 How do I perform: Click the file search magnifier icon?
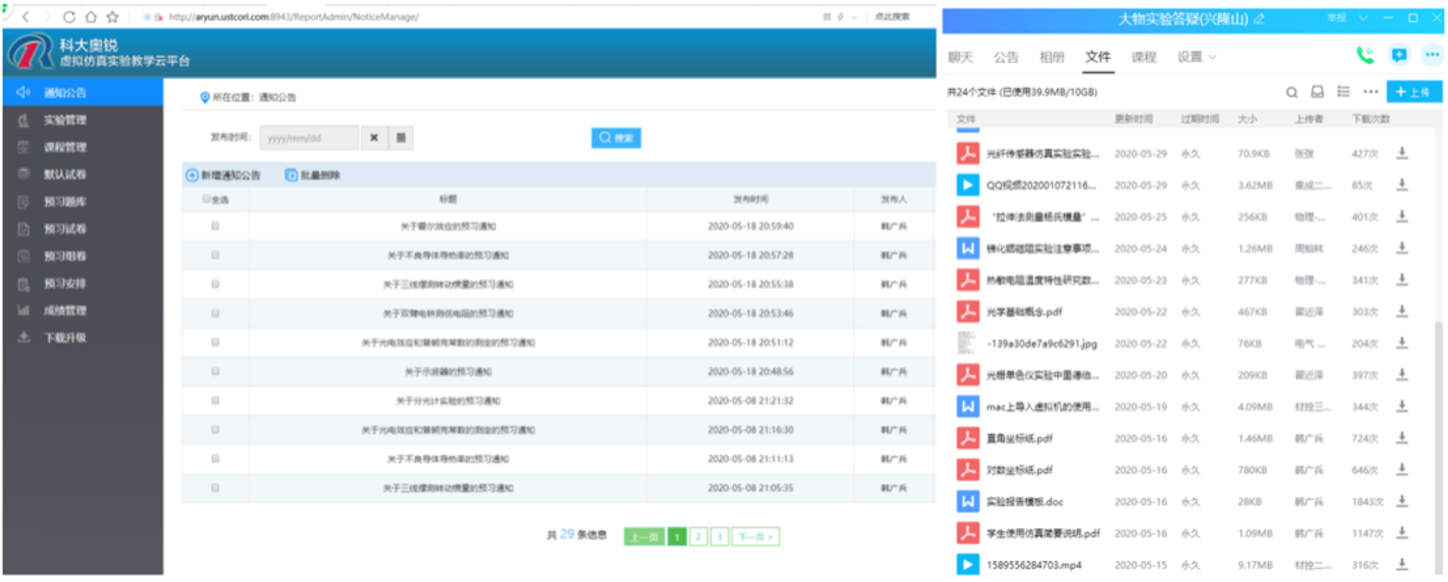click(x=1291, y=92)
